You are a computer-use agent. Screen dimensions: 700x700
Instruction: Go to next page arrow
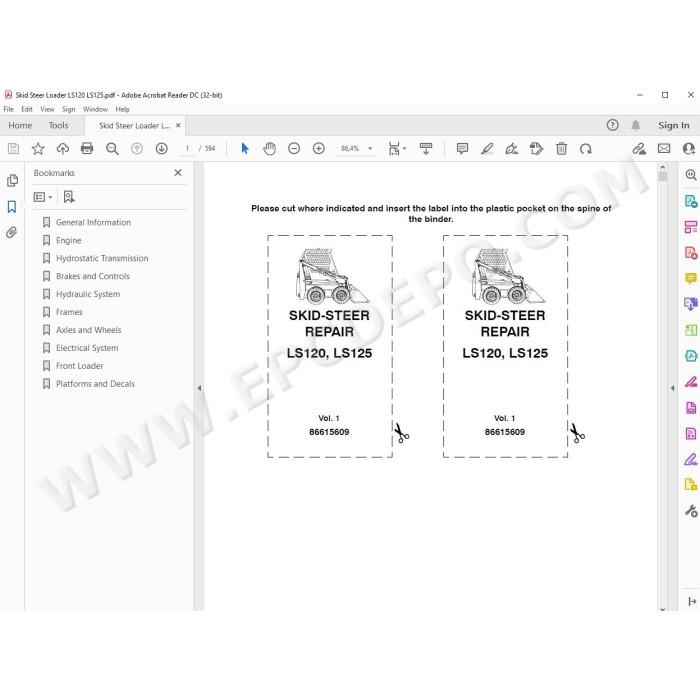pyautogui.click(x=162, y=149)
